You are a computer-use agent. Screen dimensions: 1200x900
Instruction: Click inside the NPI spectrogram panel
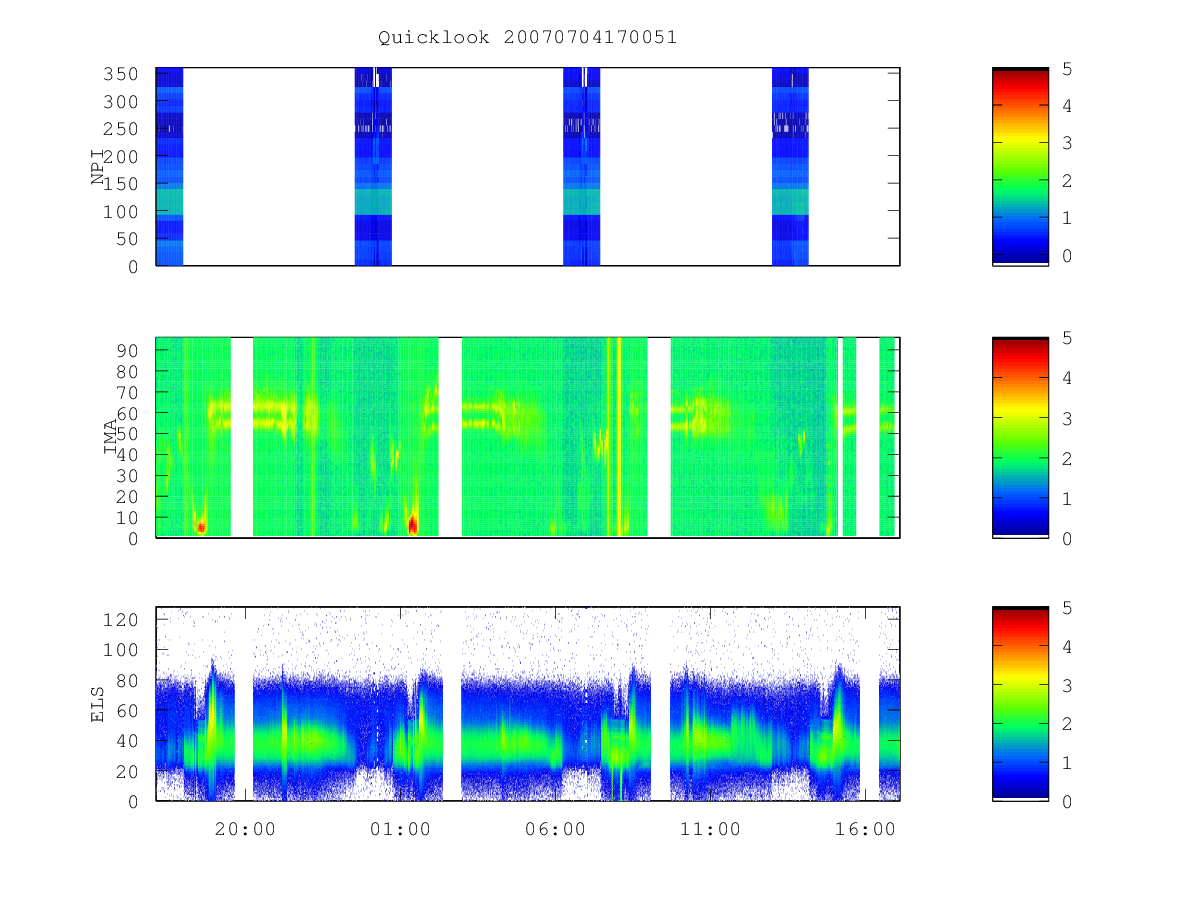coord(528,167)
